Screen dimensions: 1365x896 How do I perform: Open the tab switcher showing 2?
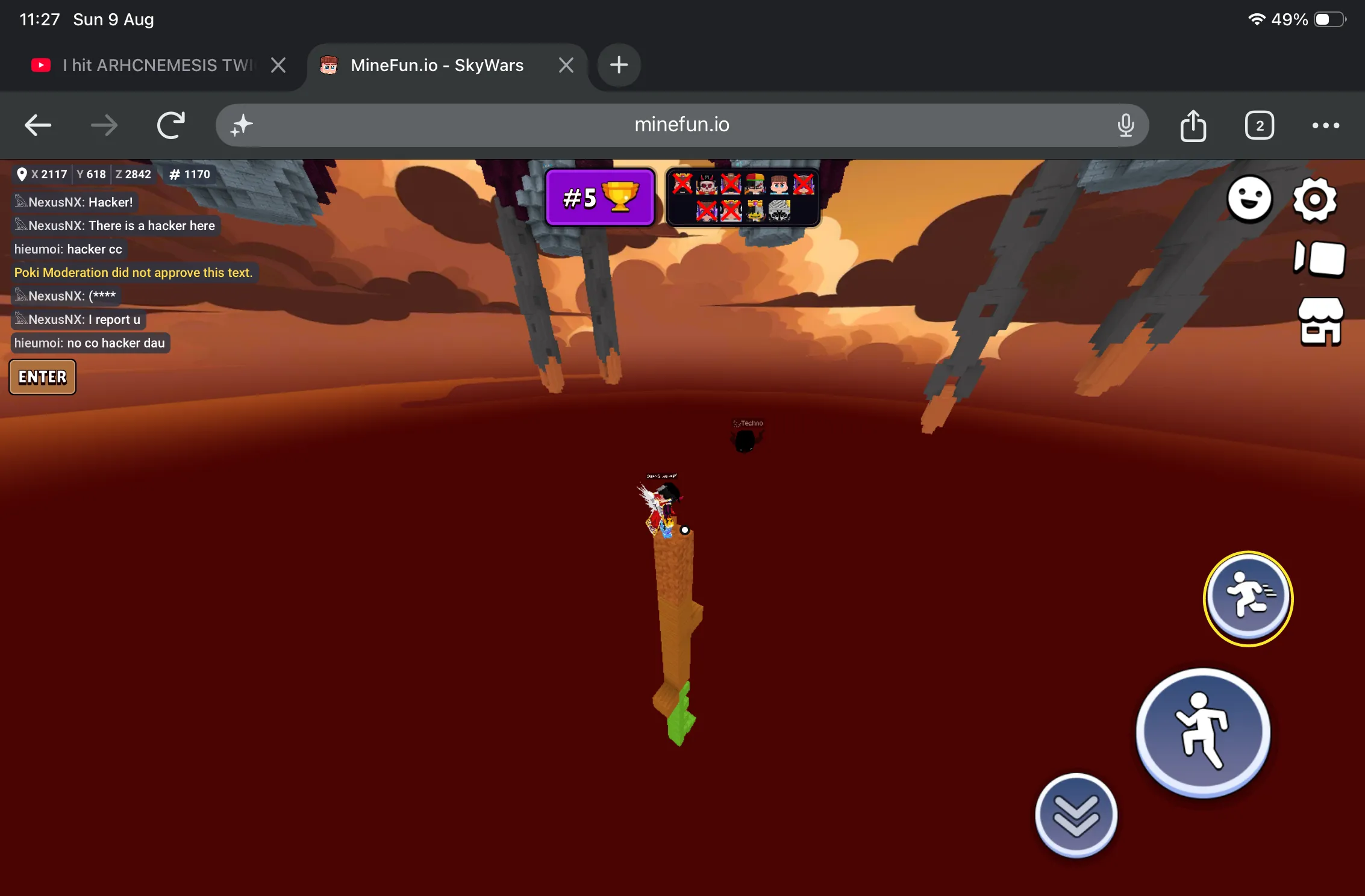pyautogui.click(x=1260, y=125)
